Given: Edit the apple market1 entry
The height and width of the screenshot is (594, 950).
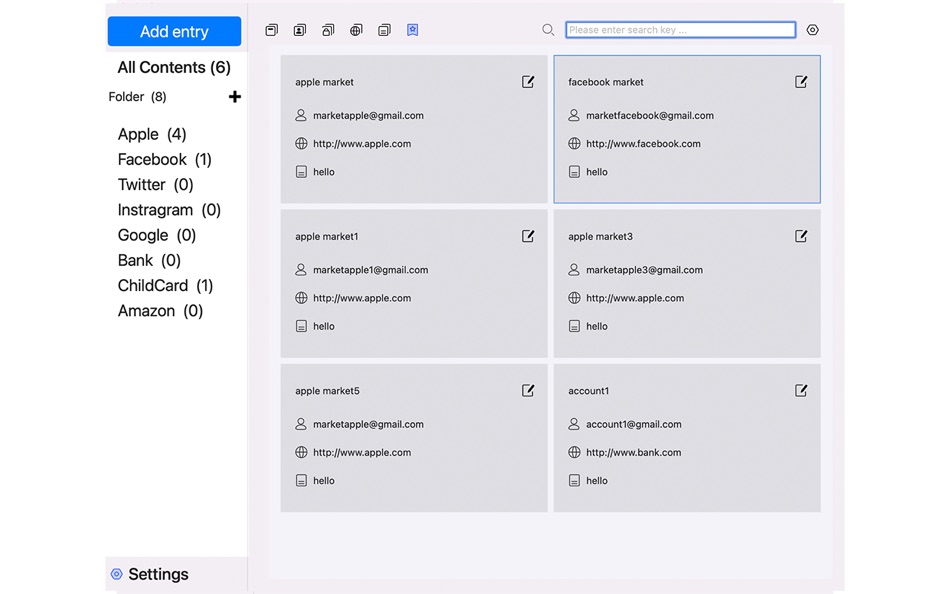Looking at the screenshot, I should (528, 236).
